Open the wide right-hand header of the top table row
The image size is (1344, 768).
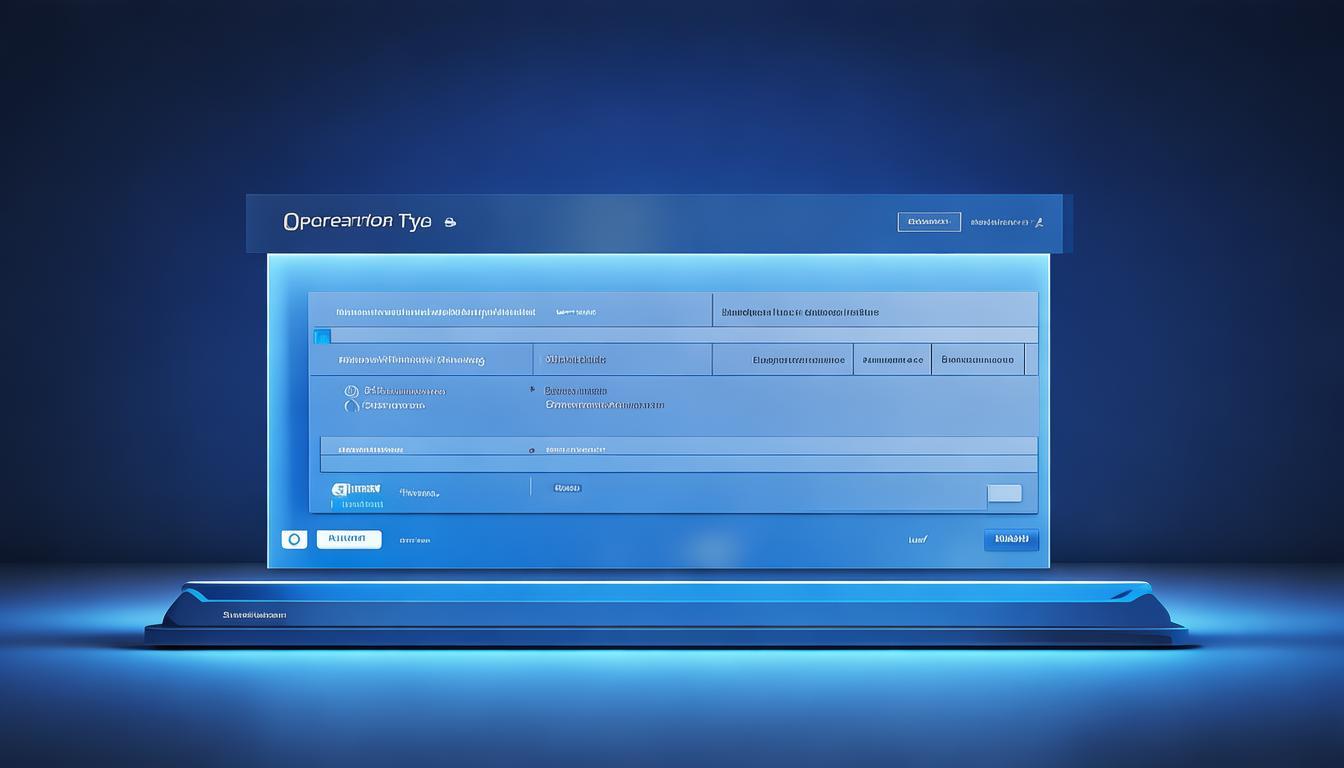(x=874, y=312)
